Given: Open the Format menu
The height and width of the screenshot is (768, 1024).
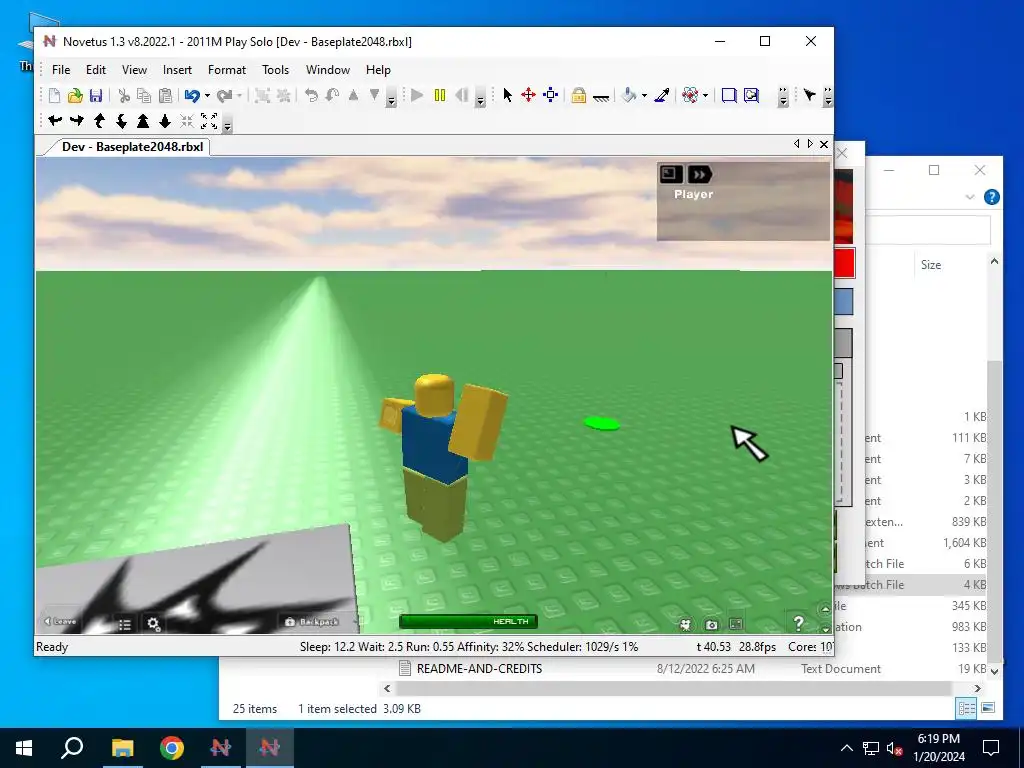Looking at the screenshot, I should [227, 70].
